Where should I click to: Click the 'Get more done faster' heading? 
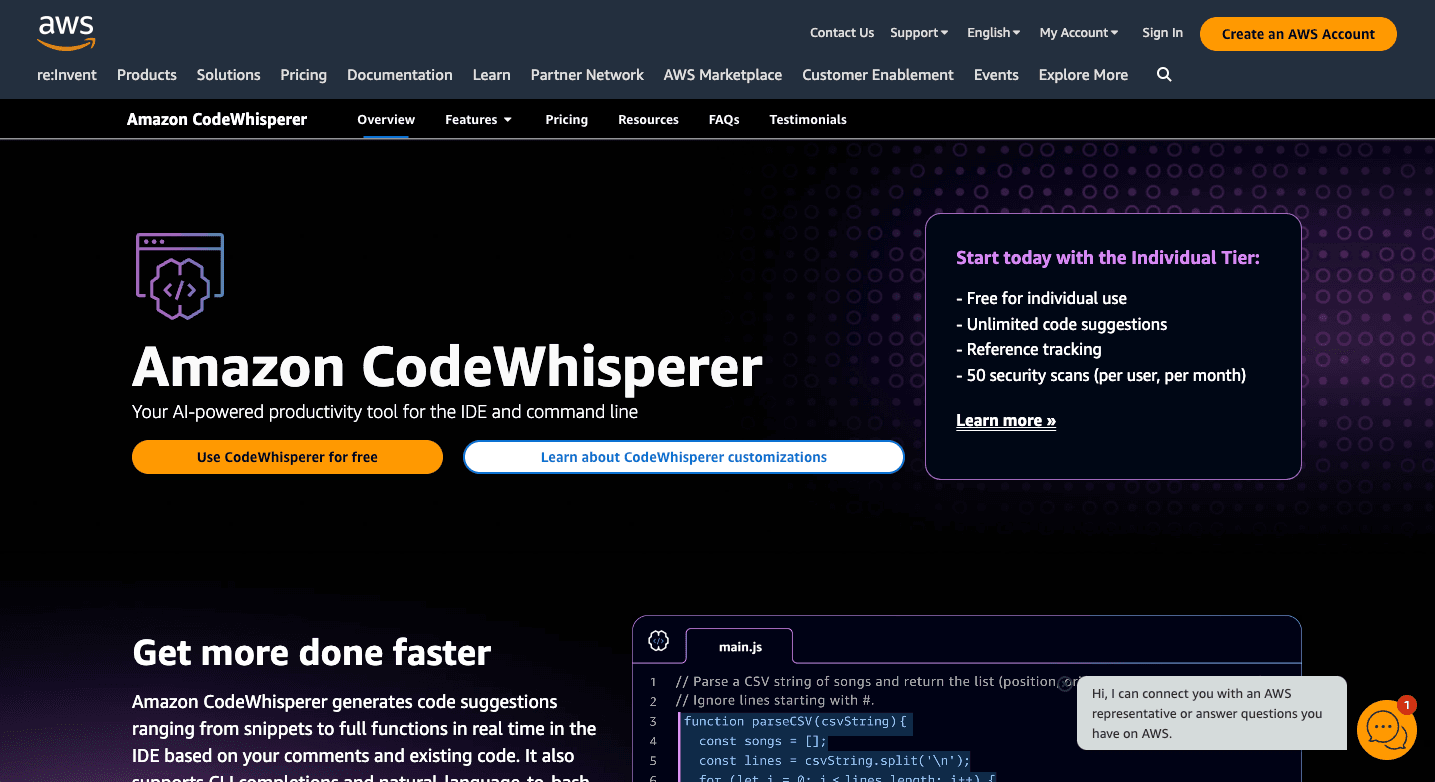pyautogui.click(x=312, y=652)
